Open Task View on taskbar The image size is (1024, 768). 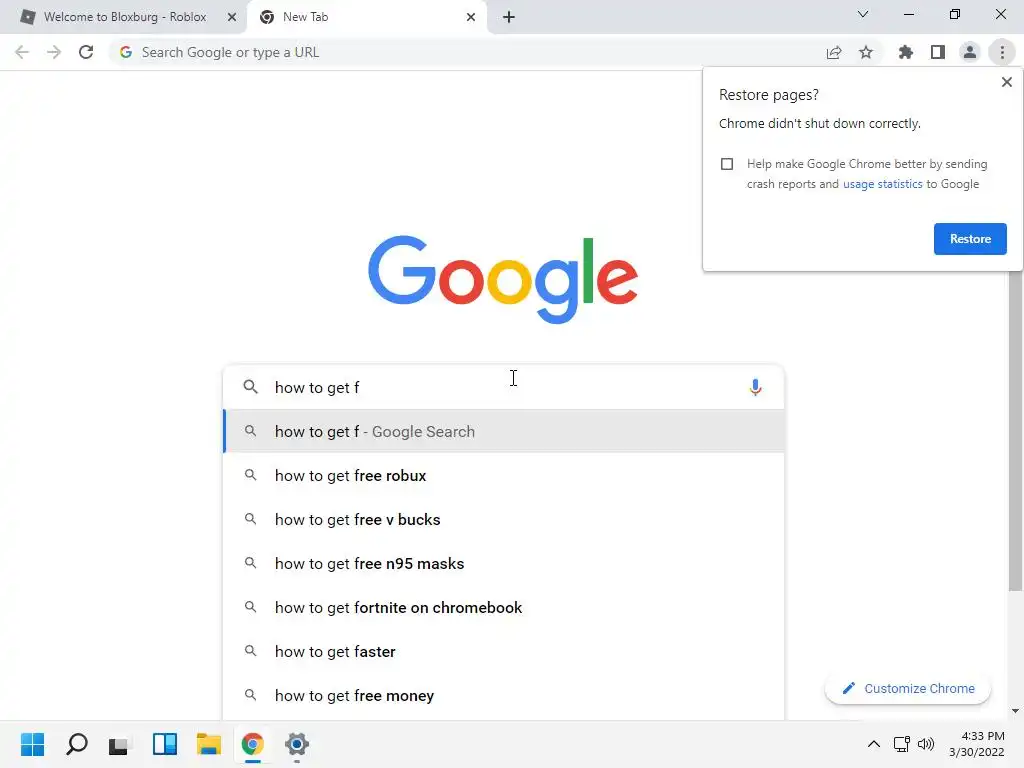119,744
